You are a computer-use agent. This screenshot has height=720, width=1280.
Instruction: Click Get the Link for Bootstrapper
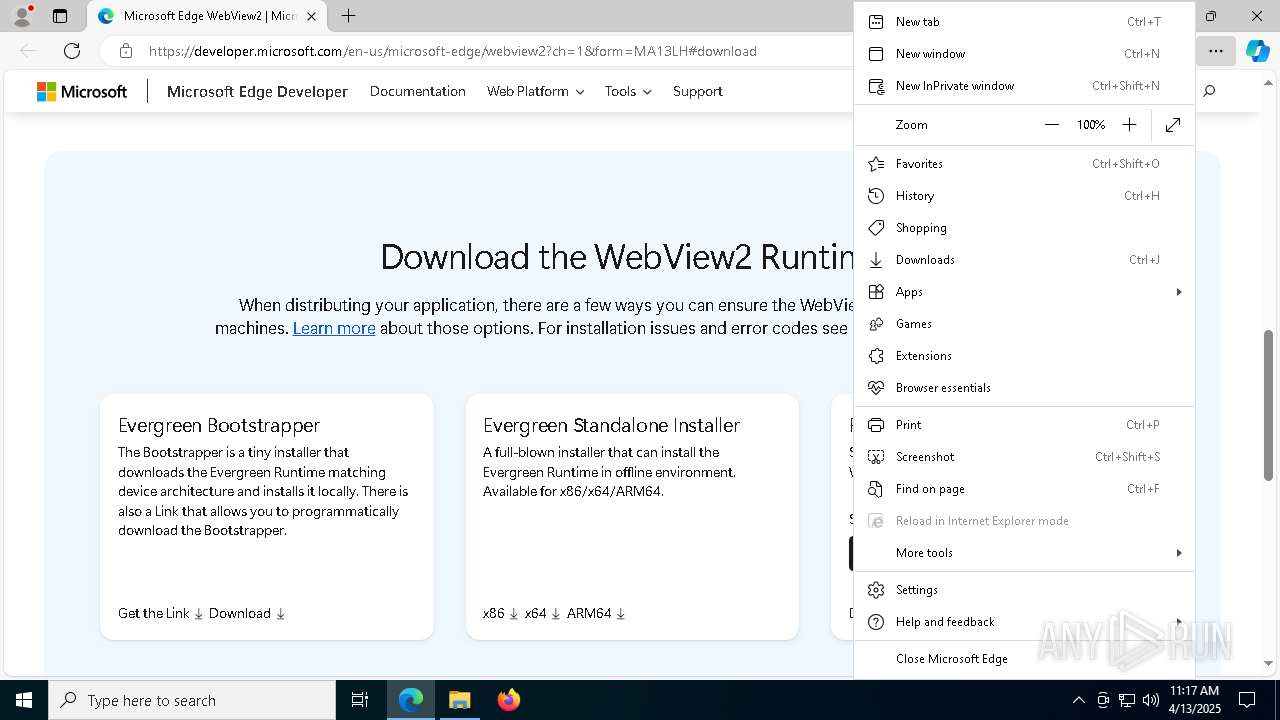coord(161,614)
